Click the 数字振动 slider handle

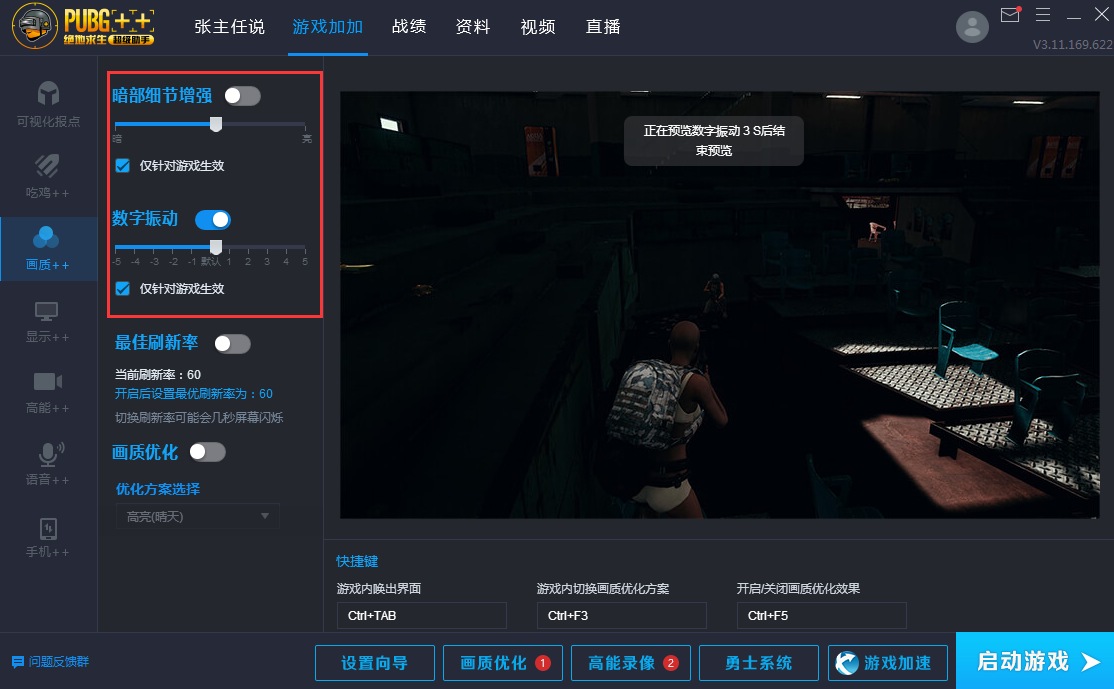tap(216, 247)
